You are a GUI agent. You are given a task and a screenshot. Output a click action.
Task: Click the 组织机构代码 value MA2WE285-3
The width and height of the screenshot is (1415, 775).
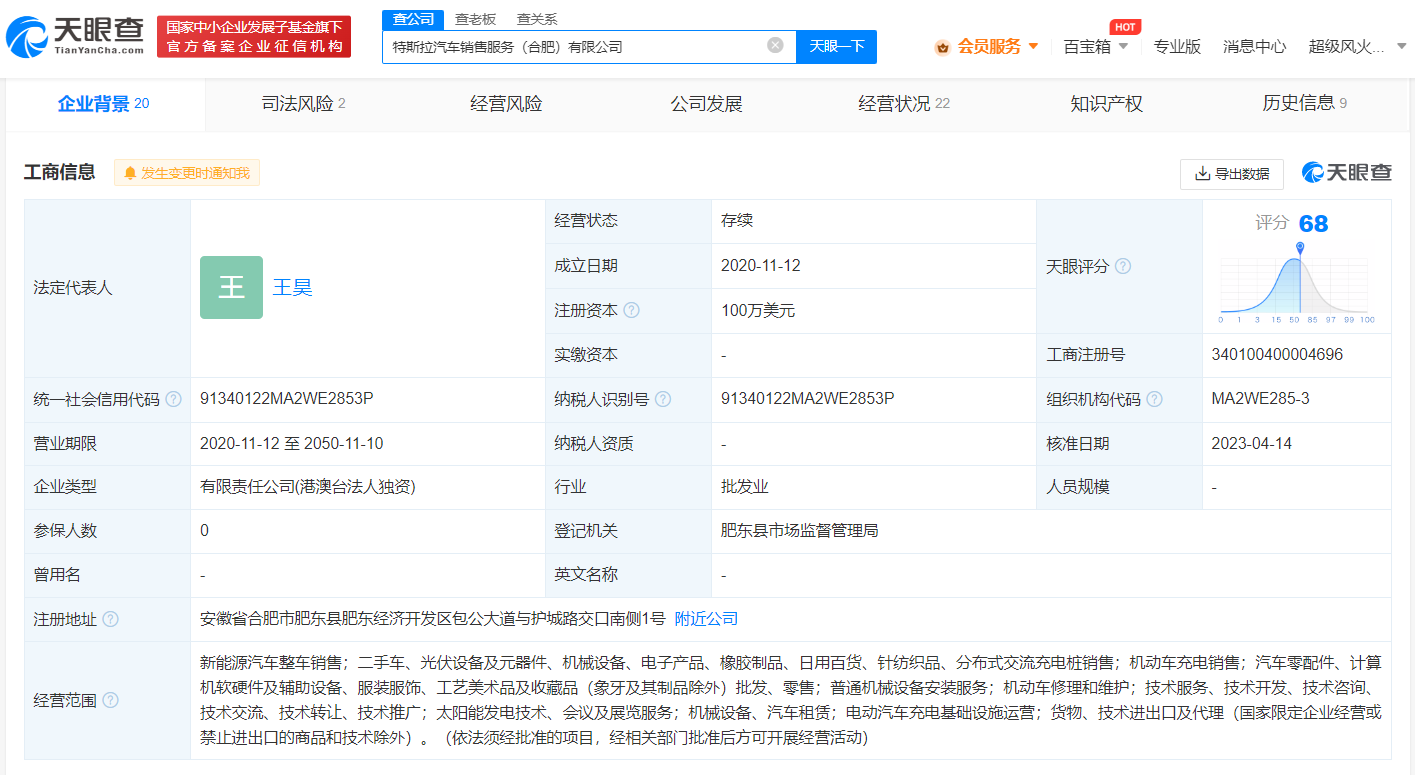[1260, 399]
